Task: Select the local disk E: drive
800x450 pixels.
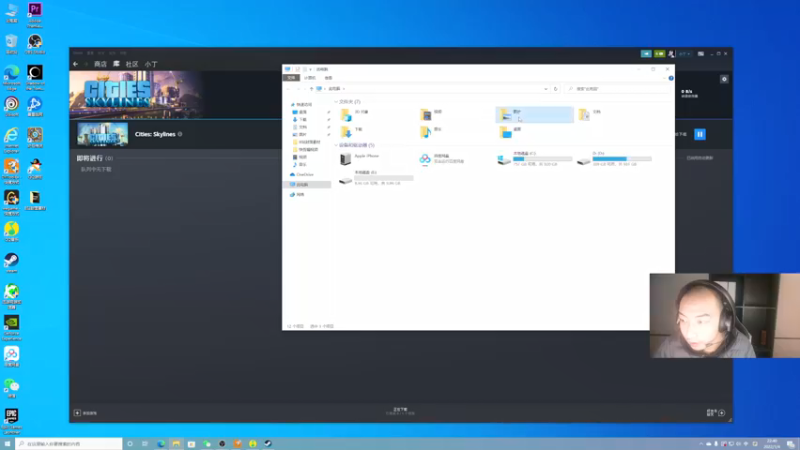Action: point(376,178)
